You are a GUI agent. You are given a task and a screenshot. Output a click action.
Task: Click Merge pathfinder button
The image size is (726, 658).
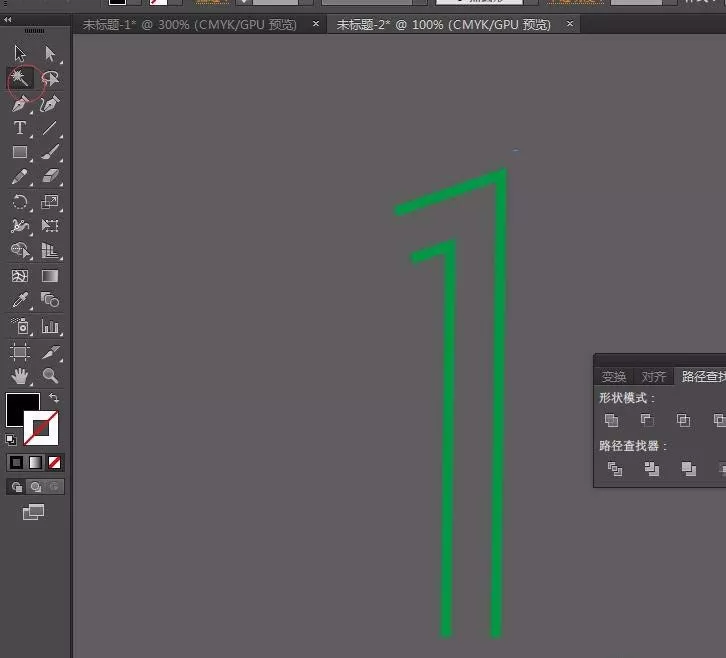coord(688,469)
